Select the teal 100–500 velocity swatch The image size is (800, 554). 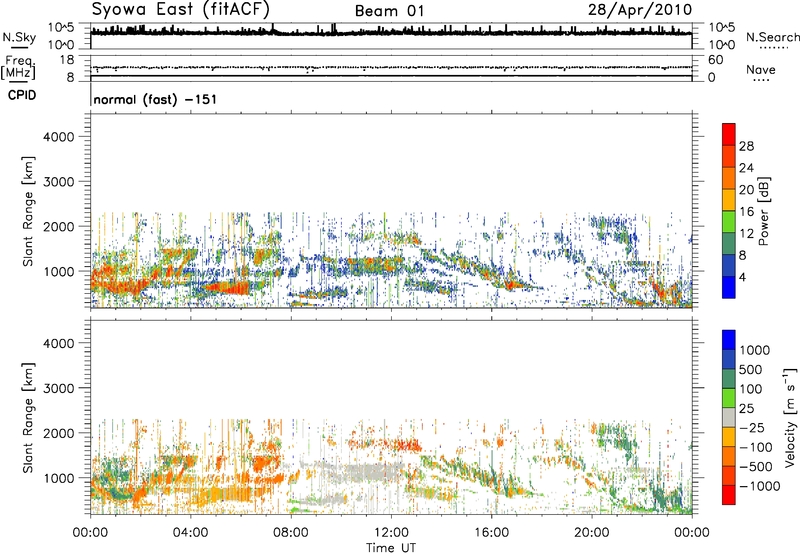(729, 379)
